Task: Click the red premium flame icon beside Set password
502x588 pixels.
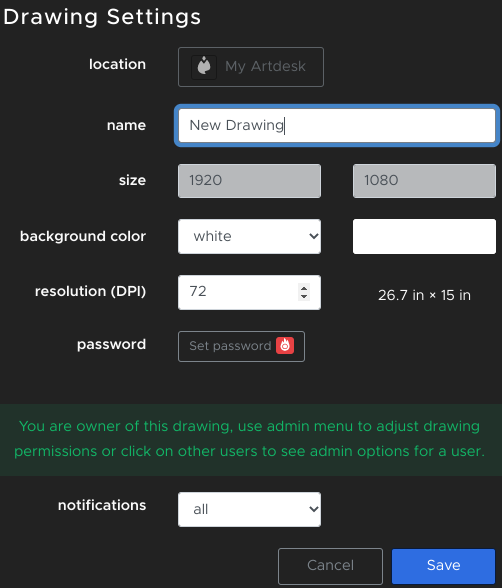Action: coord(285,345)
